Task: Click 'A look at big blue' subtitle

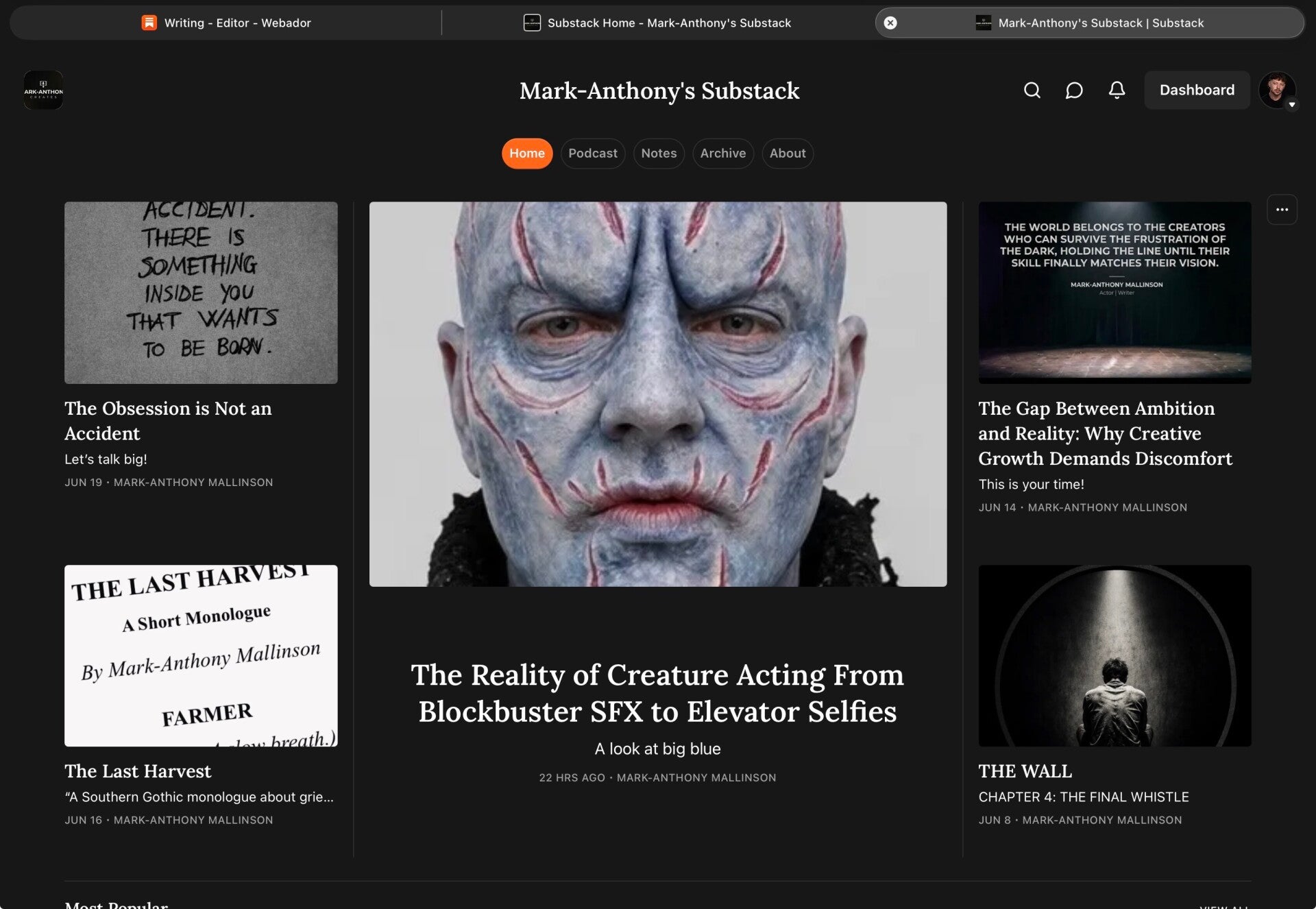Action: click(657, 749)
